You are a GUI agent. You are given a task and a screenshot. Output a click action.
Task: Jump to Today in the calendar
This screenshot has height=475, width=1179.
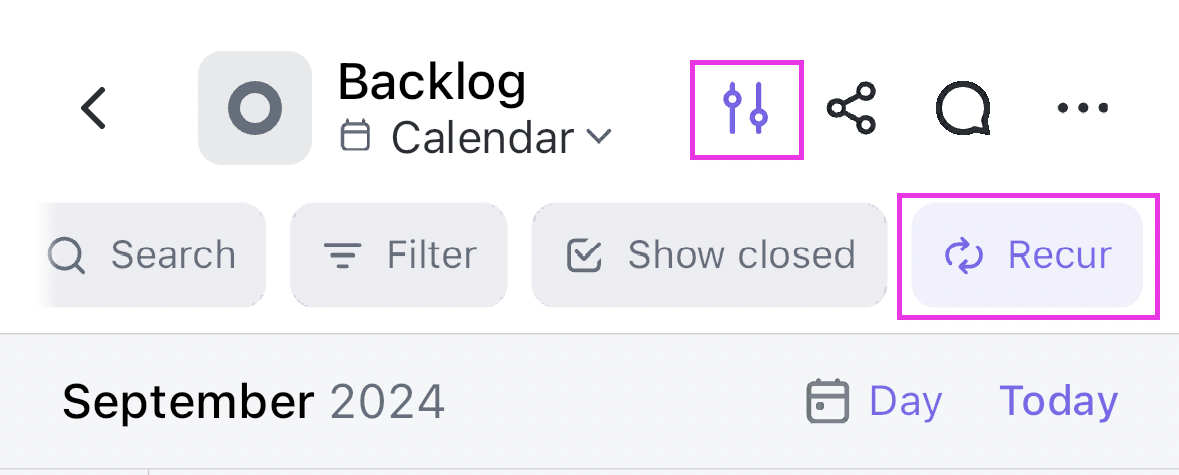pos(1058,401)
